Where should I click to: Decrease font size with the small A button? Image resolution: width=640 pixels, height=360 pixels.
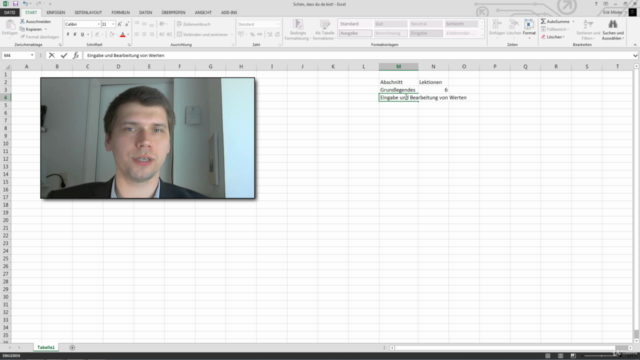click(x=127, y=24)
